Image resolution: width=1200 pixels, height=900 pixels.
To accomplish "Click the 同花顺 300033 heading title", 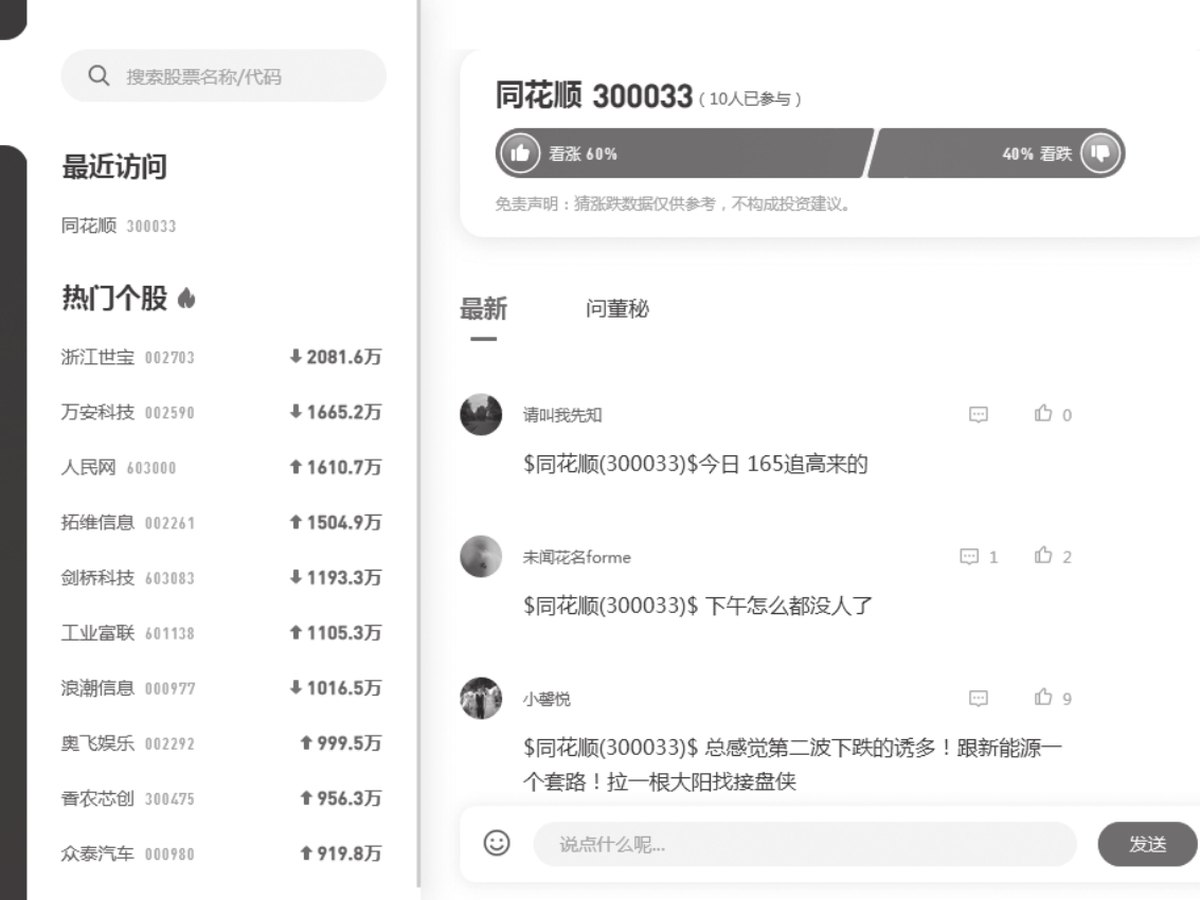I will (x=594, y=96).
